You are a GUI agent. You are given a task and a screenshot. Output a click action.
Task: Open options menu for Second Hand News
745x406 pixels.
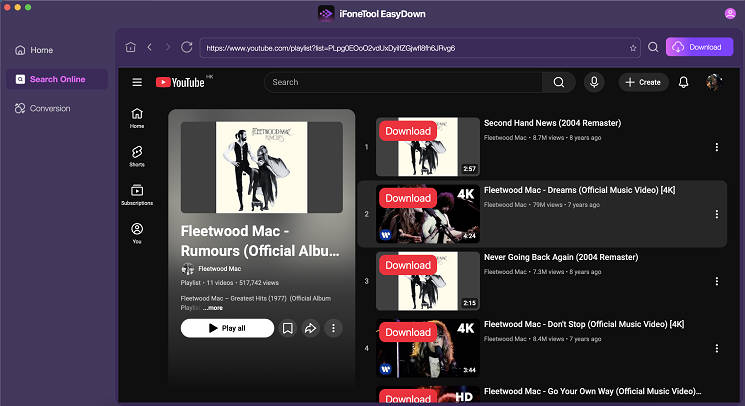(716, 147)
